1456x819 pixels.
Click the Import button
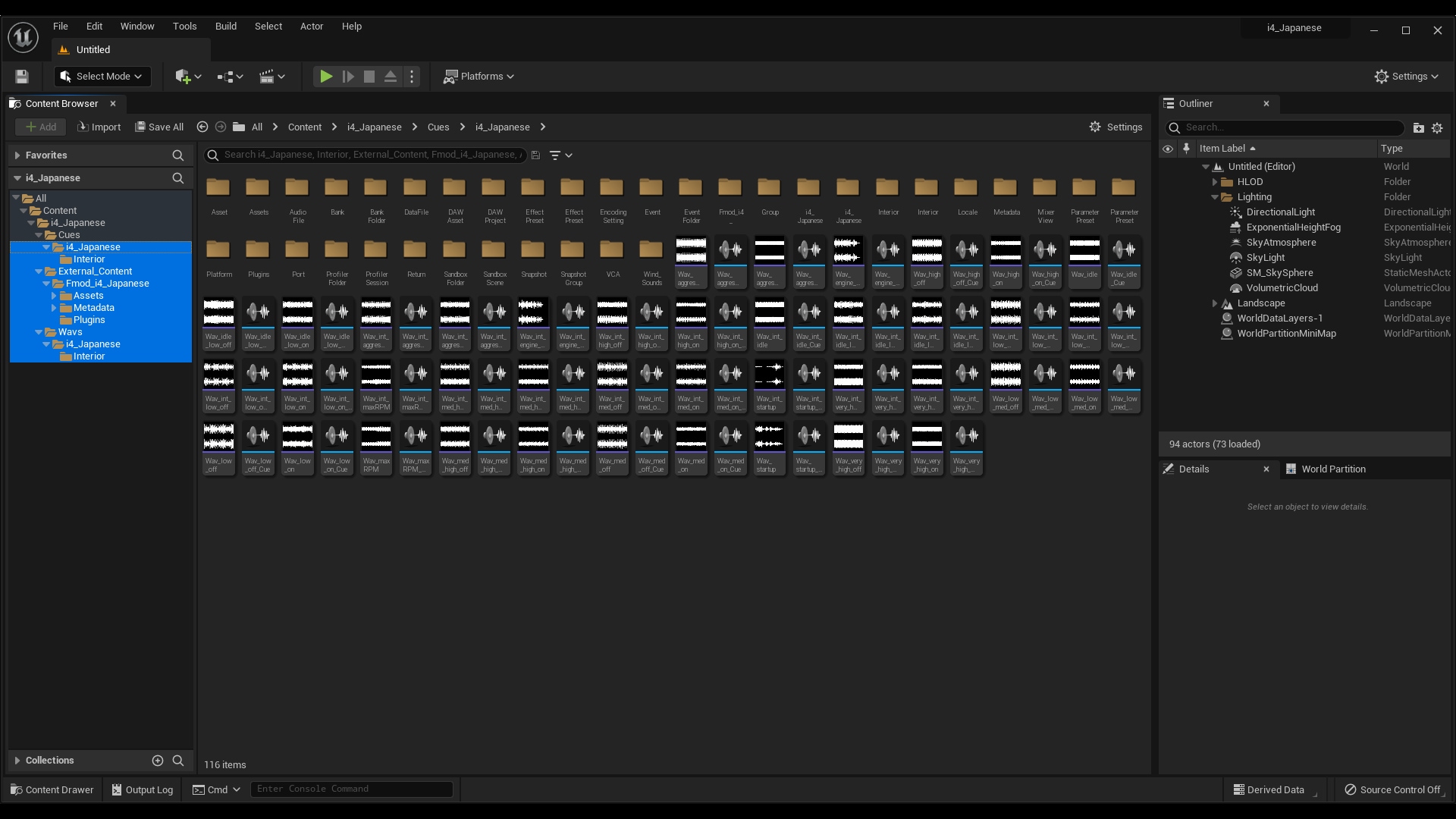tap(99, 127)
